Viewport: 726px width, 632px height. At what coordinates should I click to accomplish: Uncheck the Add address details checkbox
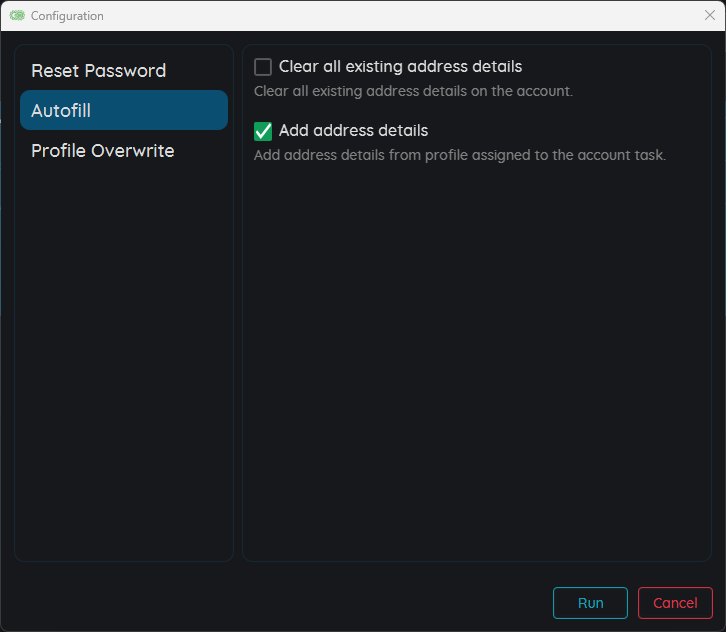(263, 131)
